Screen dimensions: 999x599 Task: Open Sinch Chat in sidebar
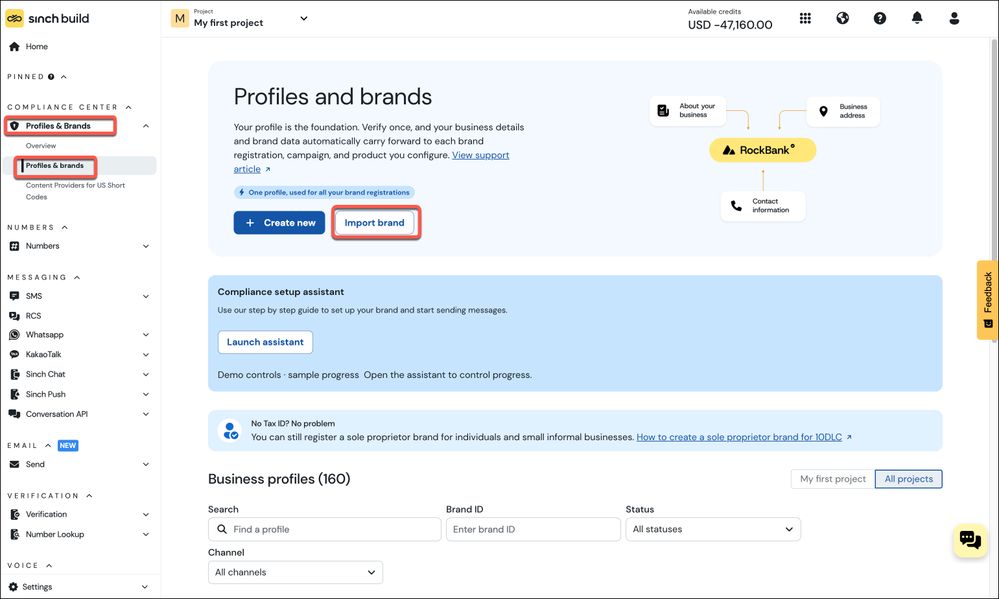point(45,375)
